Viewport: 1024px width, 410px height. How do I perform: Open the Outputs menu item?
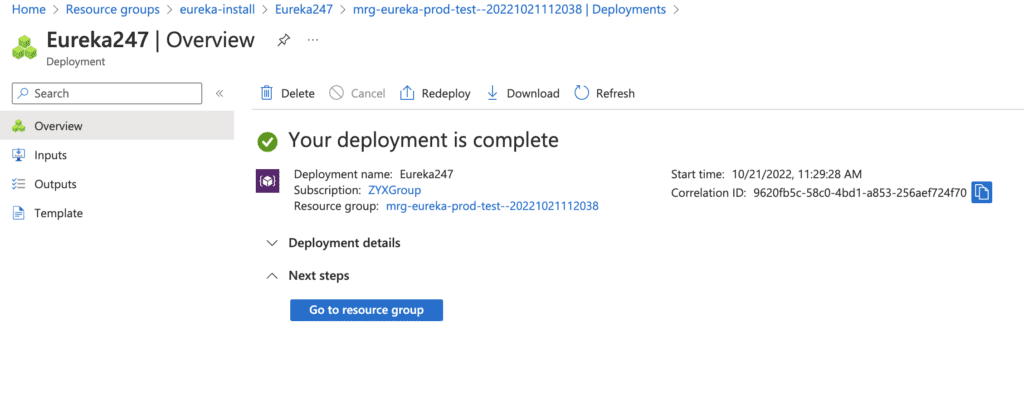(x=117, y=184)
